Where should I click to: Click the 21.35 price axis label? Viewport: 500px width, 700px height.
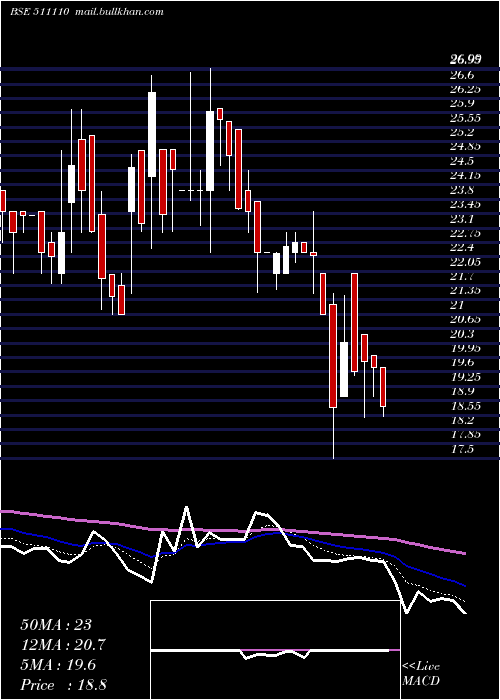(465, 291)
